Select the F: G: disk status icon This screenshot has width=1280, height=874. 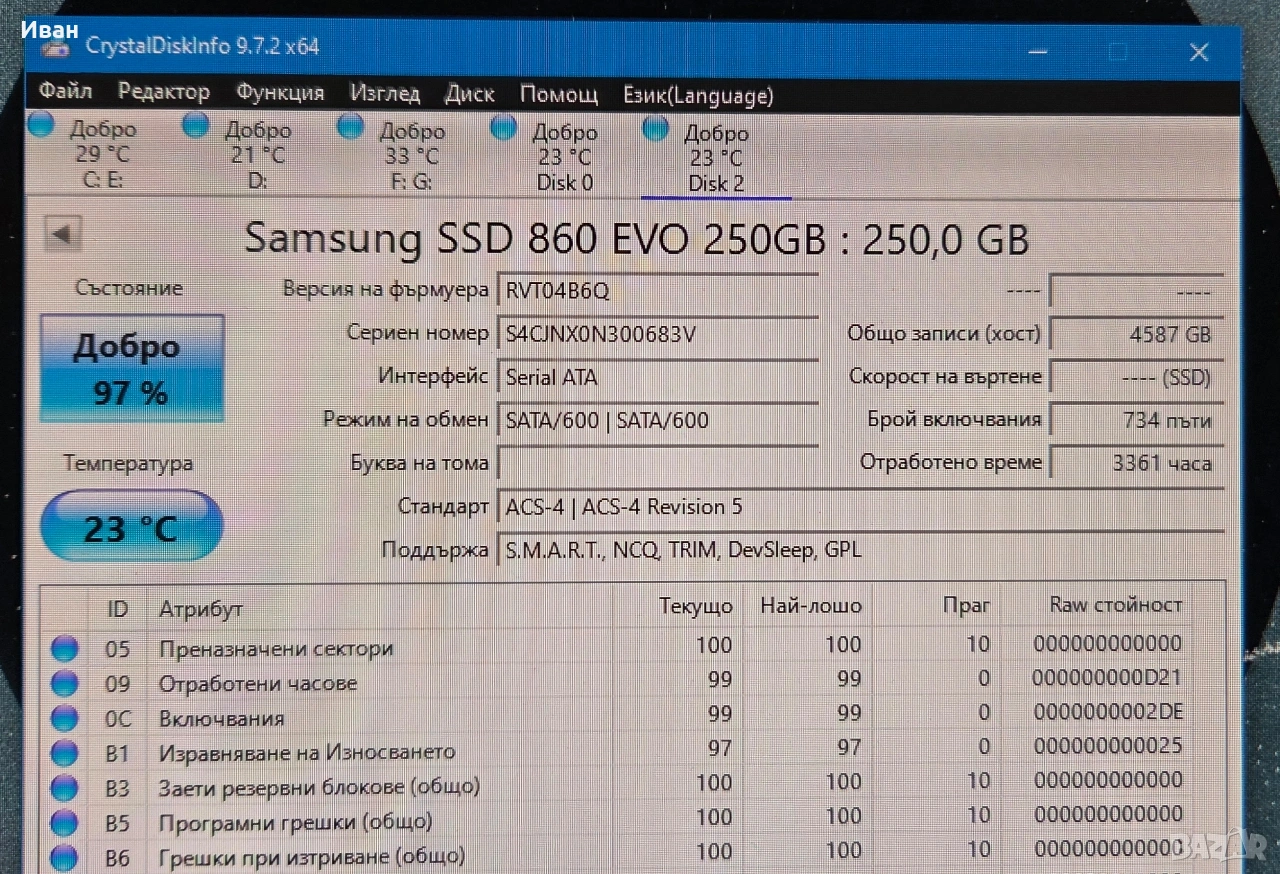click(350, 126)
